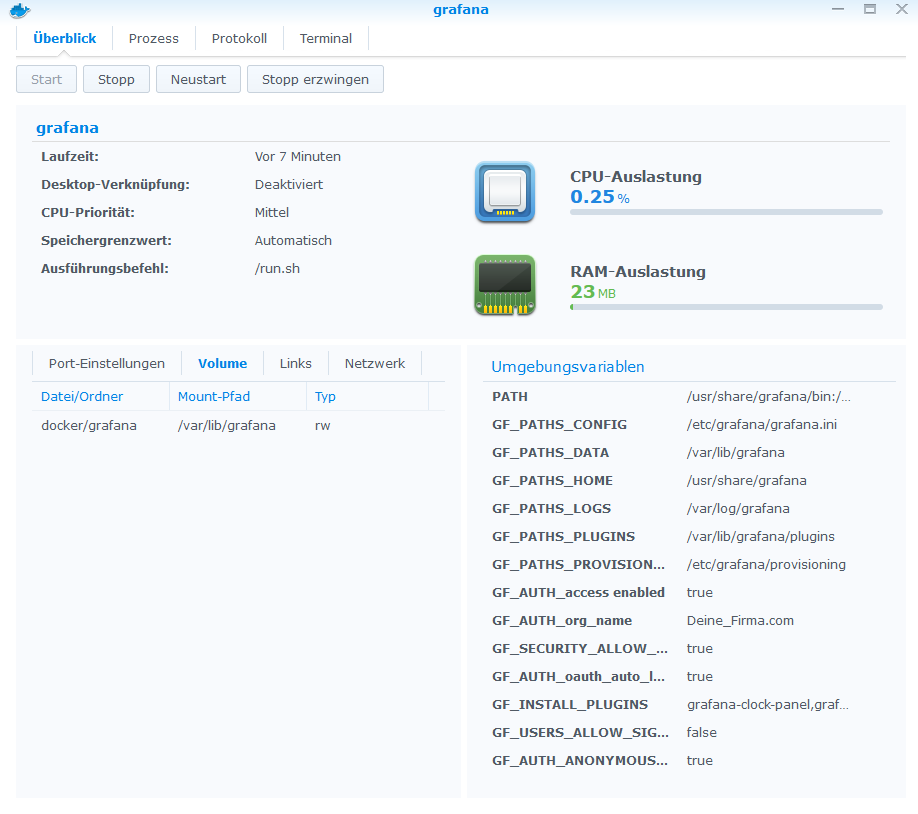Image resolution: width=918 pixels, height=814 pixels.
Task: Maximize the grafana window
Action: (870, 9)
